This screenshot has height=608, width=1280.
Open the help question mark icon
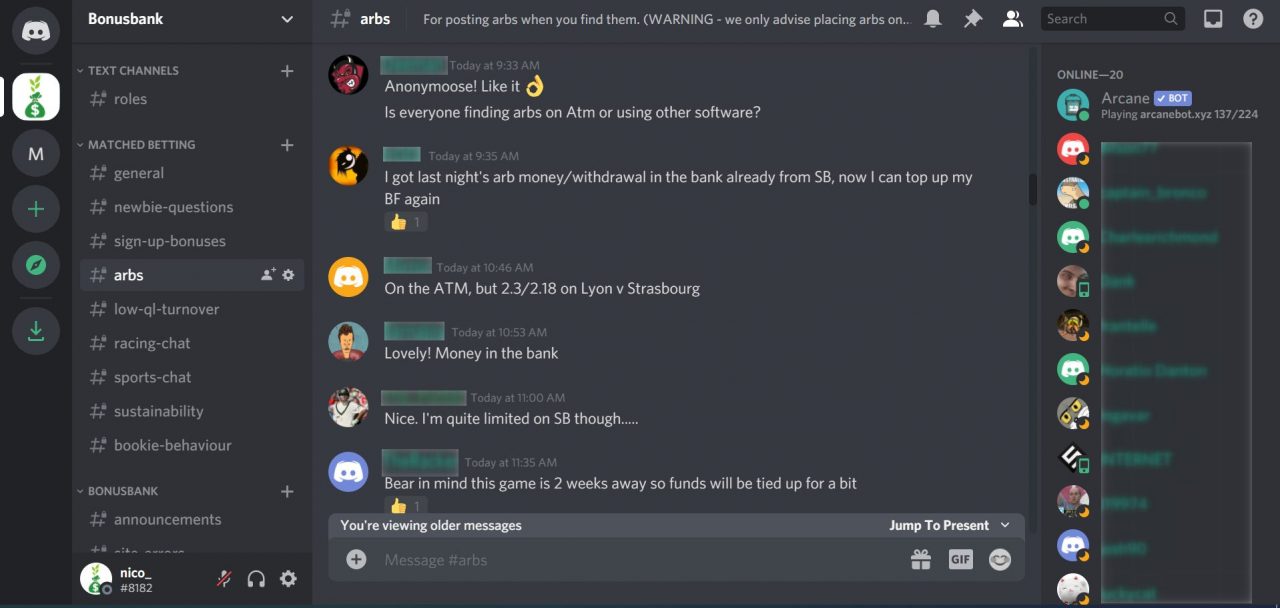coord(1253,19)
